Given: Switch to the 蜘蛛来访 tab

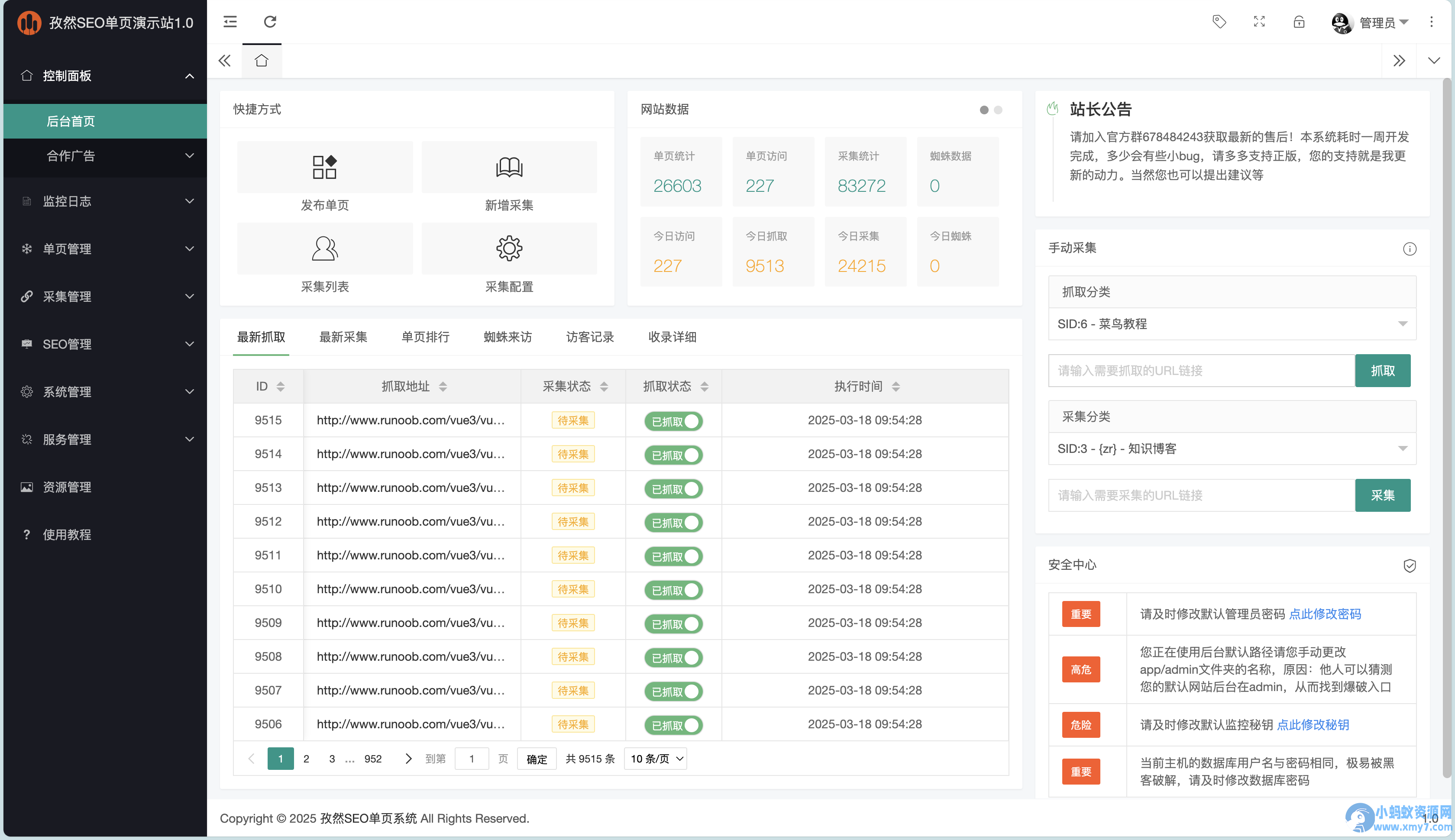Looking at the screenshot, I should (507, 337).
